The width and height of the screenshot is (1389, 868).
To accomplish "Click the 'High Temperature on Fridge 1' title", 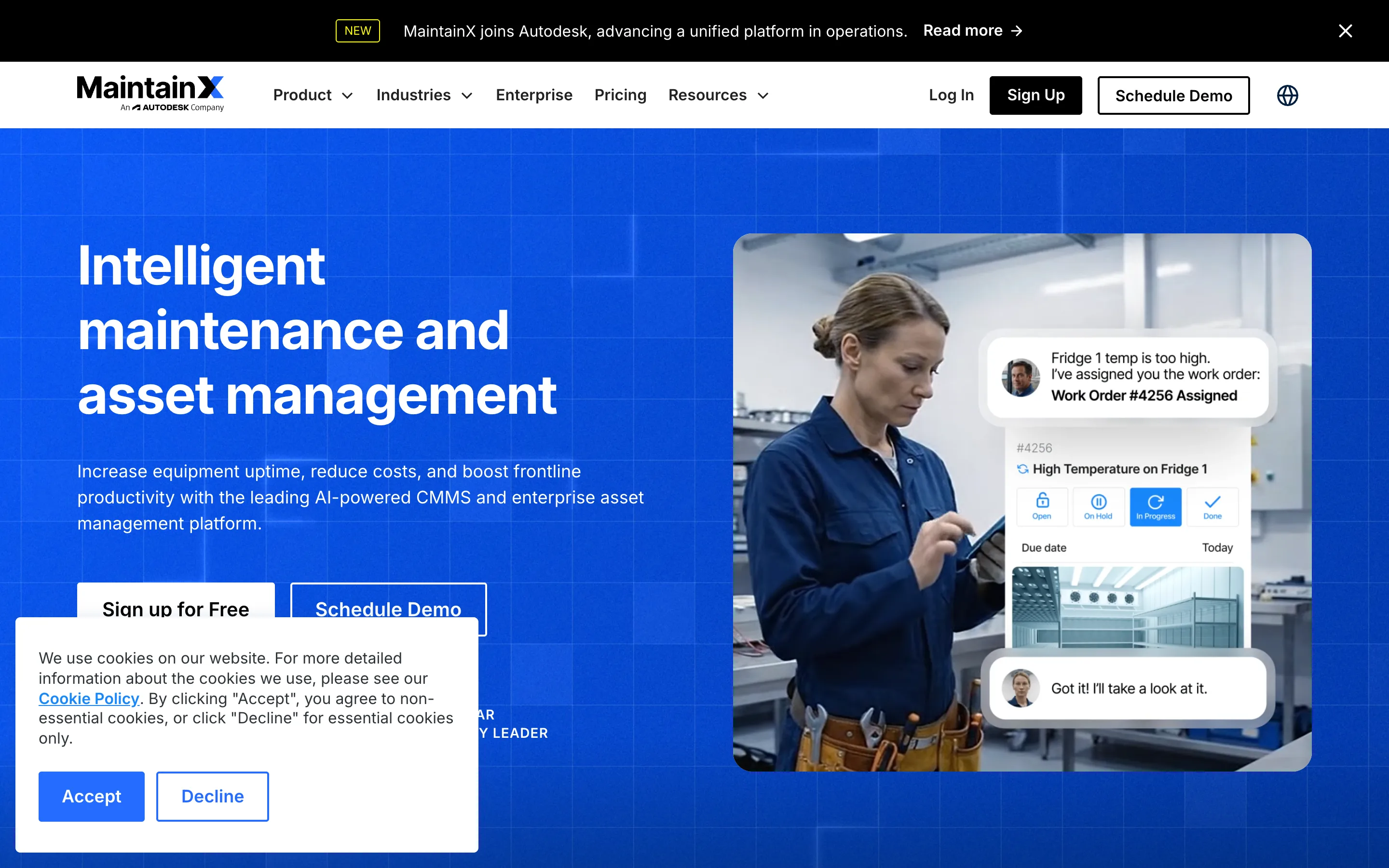I will [x=1120, y=469].
